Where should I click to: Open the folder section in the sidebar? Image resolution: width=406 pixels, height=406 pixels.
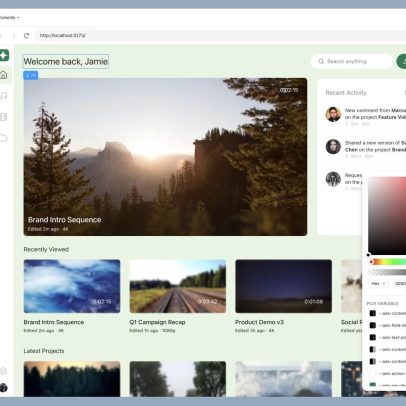tap(3, 138)
